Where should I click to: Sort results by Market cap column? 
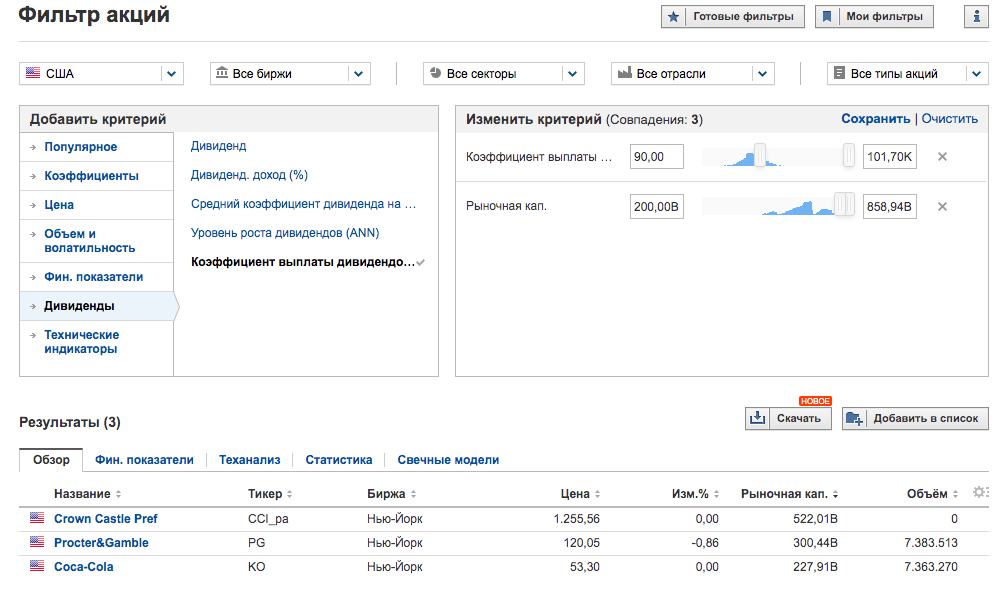click(x=790, y=494)
